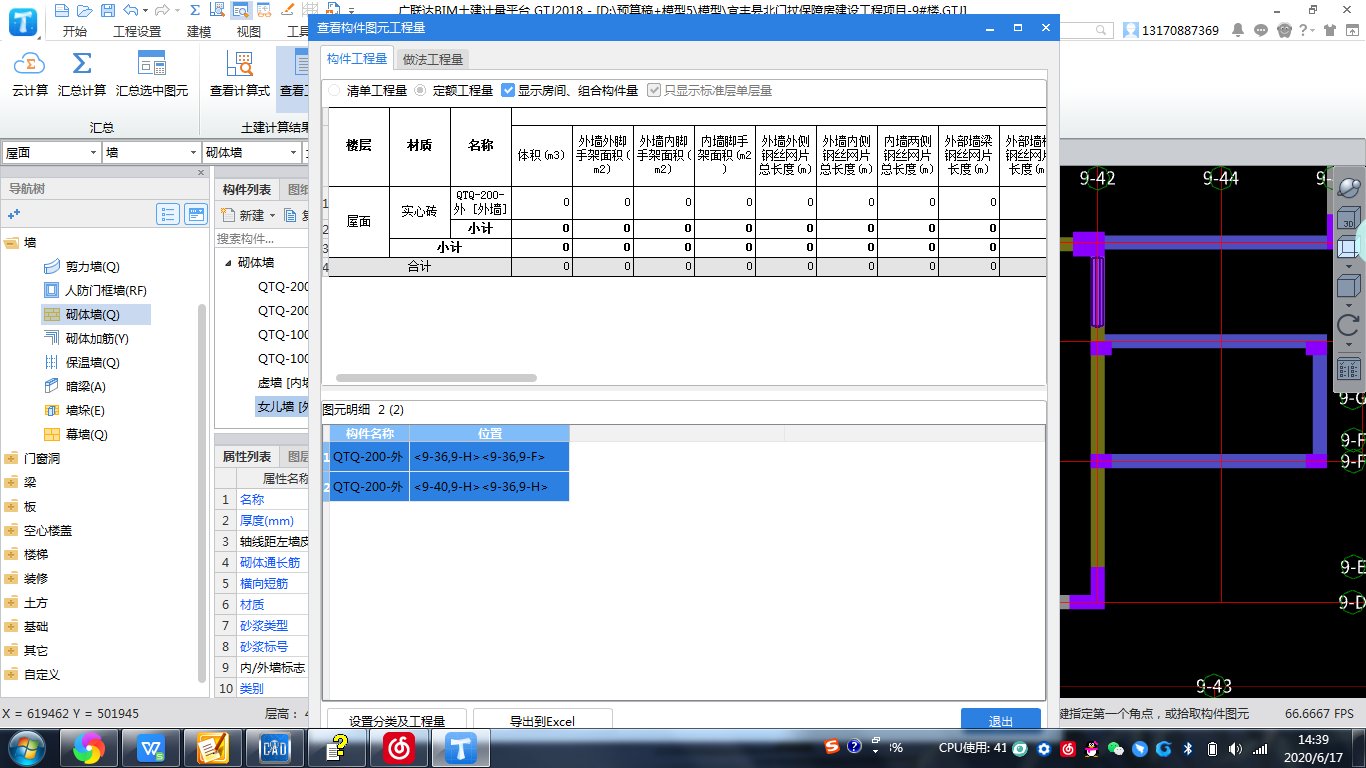The image size is (1366, 768).
Task: Click the wireframe box view icon
Action: click(1349, 247)
